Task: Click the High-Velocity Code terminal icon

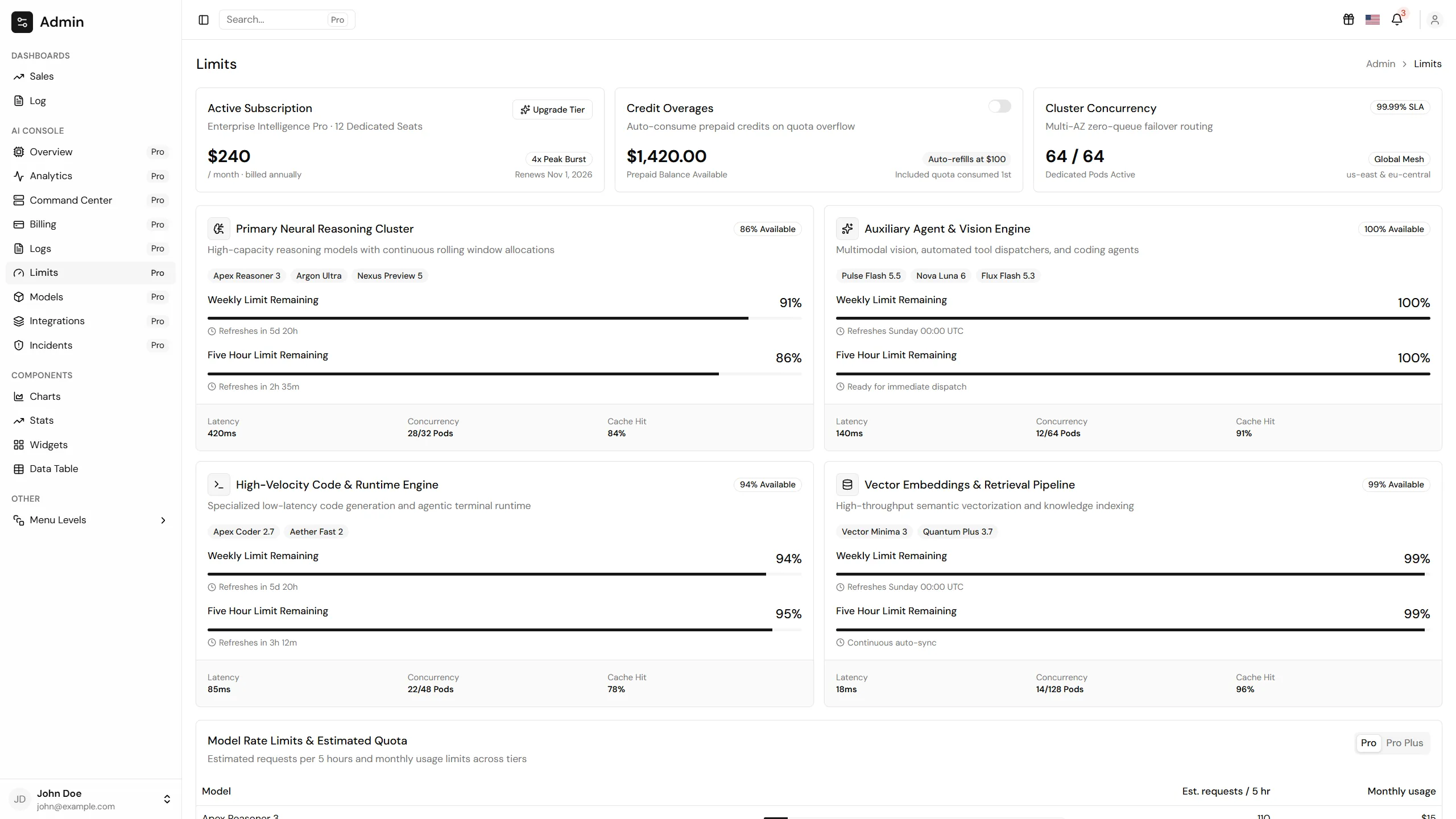Action: point(219,485)
